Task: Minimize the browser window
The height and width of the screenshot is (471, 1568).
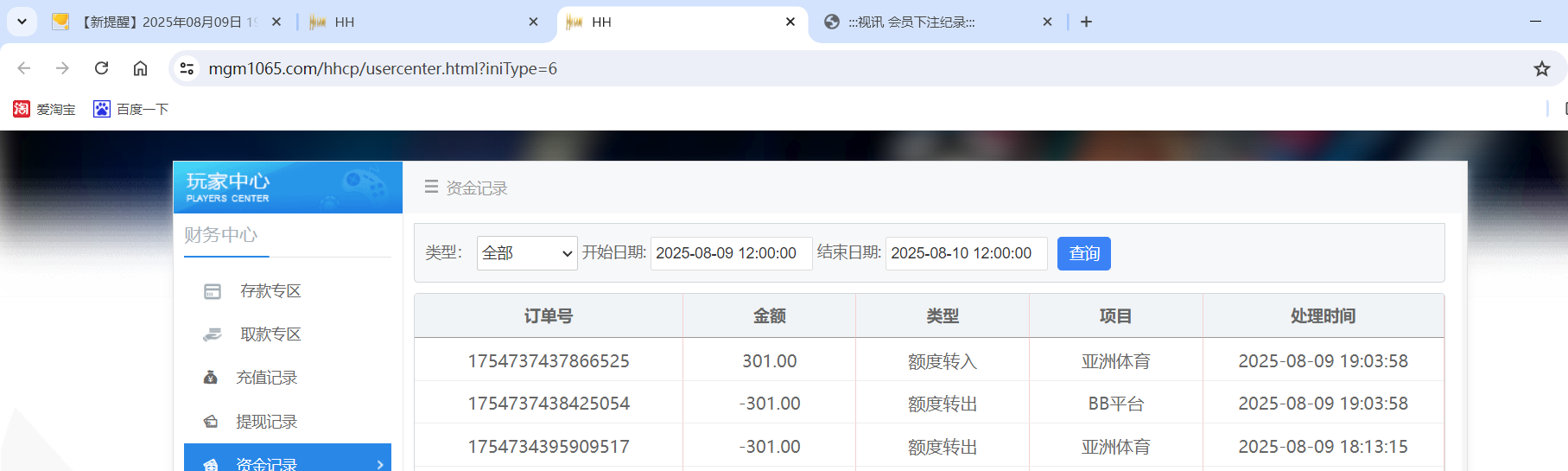Action: click(x=1535, y=21)
